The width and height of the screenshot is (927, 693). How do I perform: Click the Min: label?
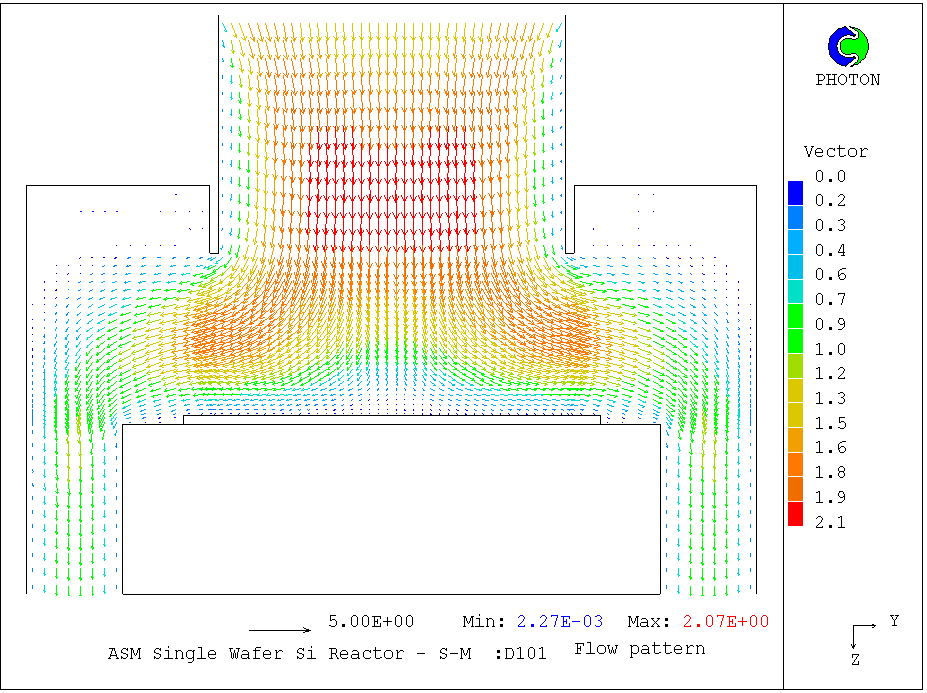(484, 621)
